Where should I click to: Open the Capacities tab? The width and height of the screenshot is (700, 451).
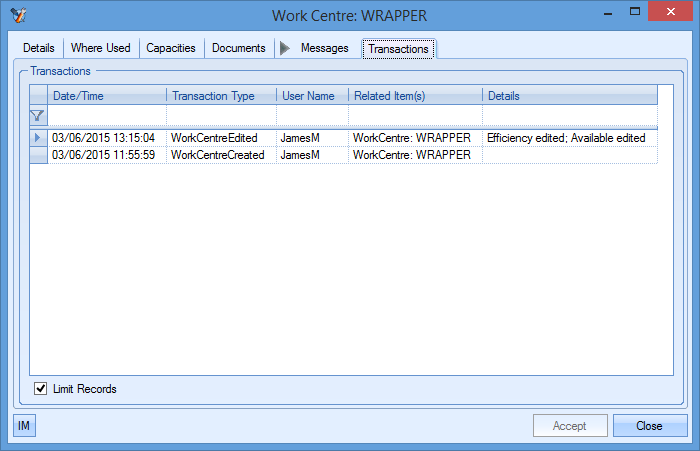click(171, 48)
